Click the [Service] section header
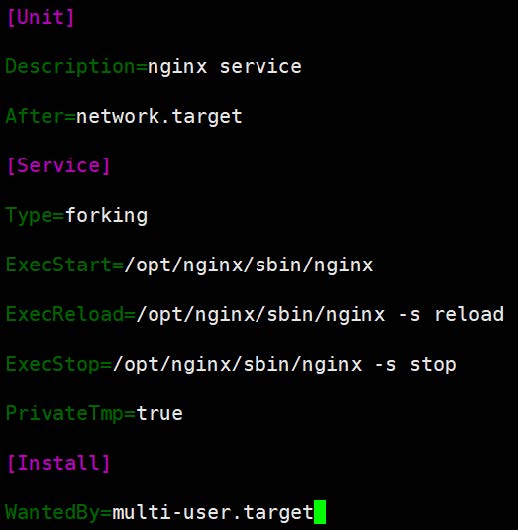Viewport: 518px width, 530px height. (x=58, y=166)
